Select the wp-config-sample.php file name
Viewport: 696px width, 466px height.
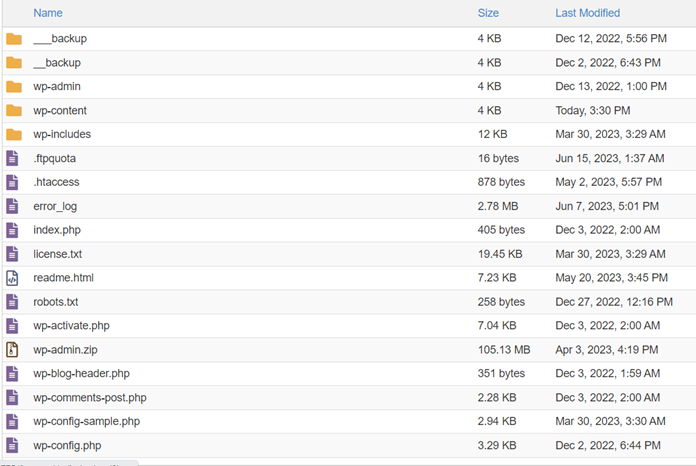[x=87, y=422]
